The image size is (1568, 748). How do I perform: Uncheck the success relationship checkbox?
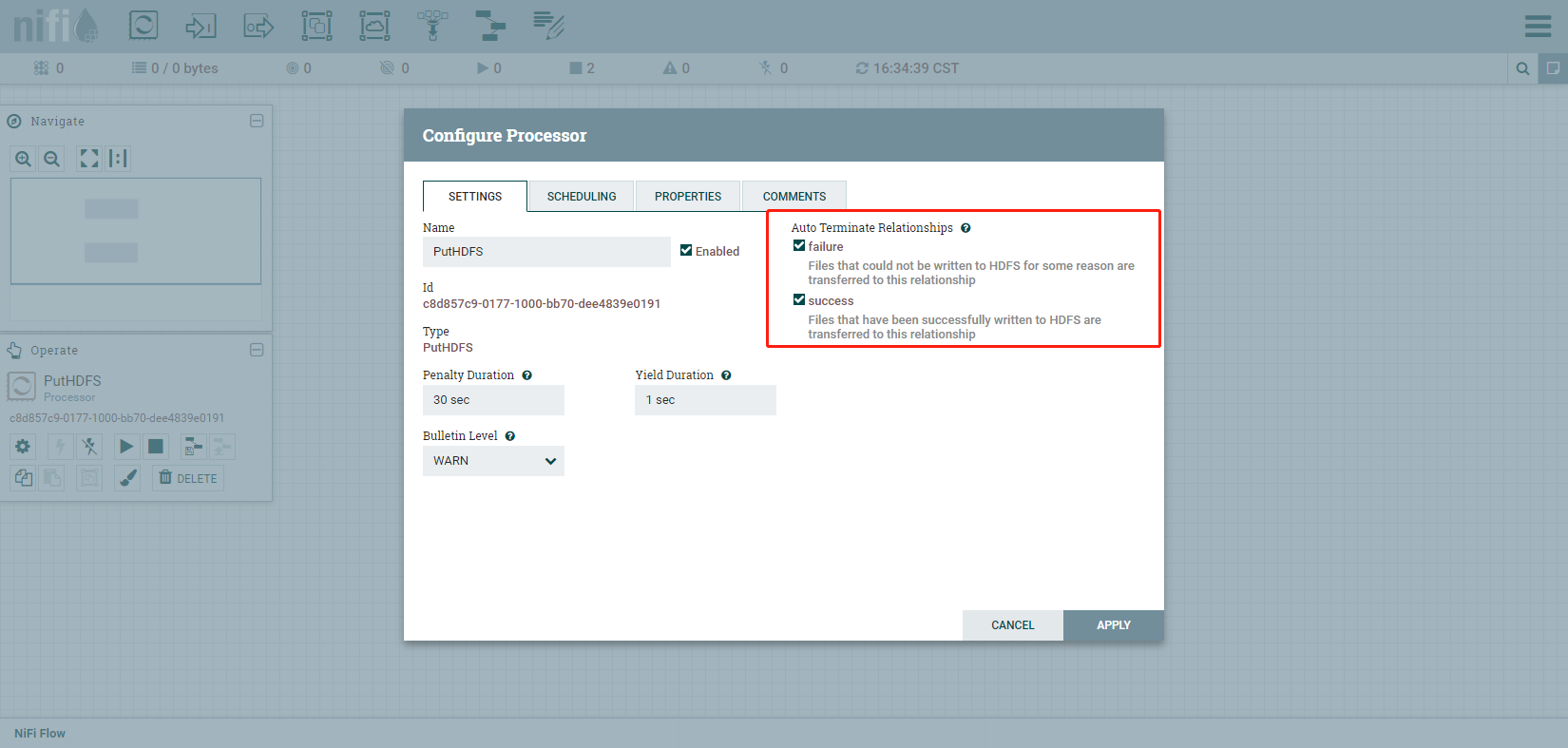click(799, 299)
